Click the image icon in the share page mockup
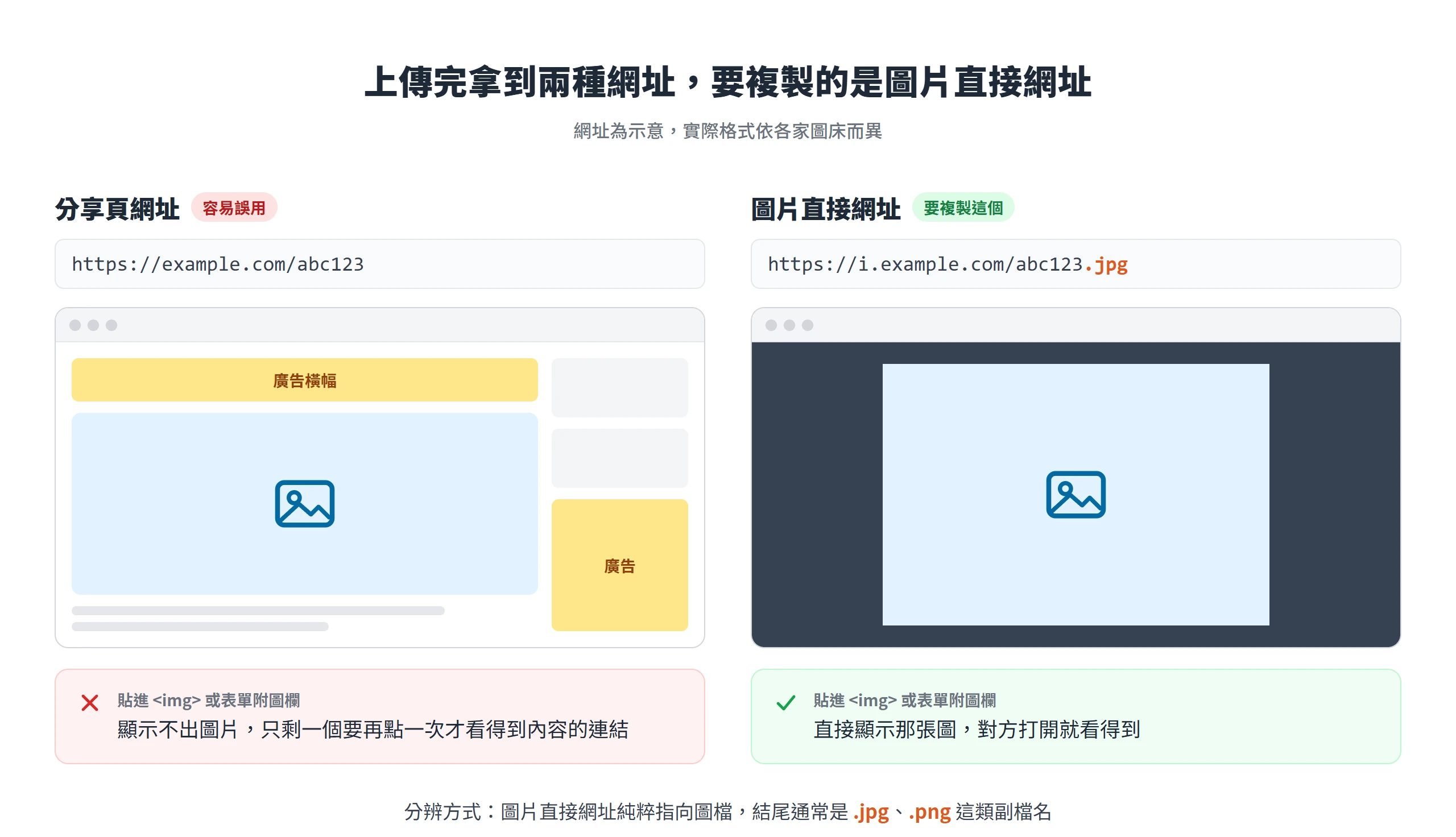Viewport: 1456px width, 837px height. click(305, 504)
